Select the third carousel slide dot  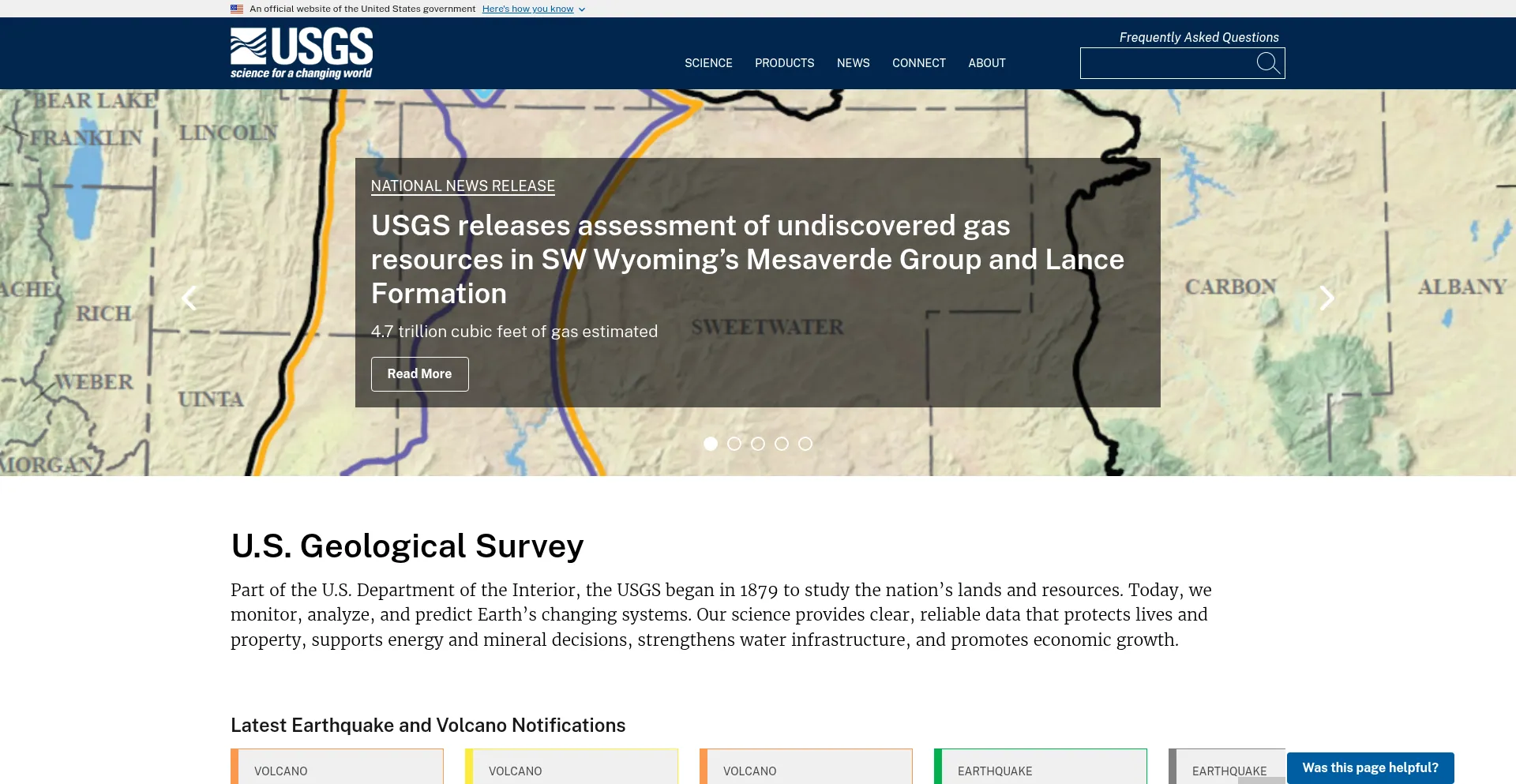pyautogui.click(x=758, y=444)
